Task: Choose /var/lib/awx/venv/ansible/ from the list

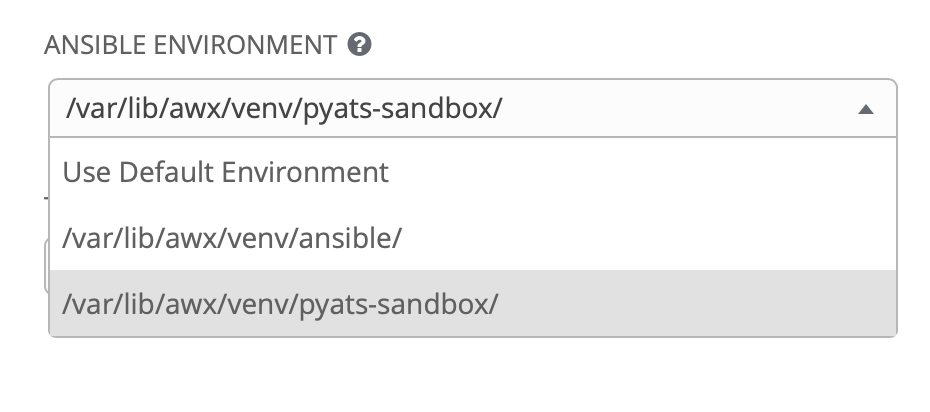Action: [232, 238]
